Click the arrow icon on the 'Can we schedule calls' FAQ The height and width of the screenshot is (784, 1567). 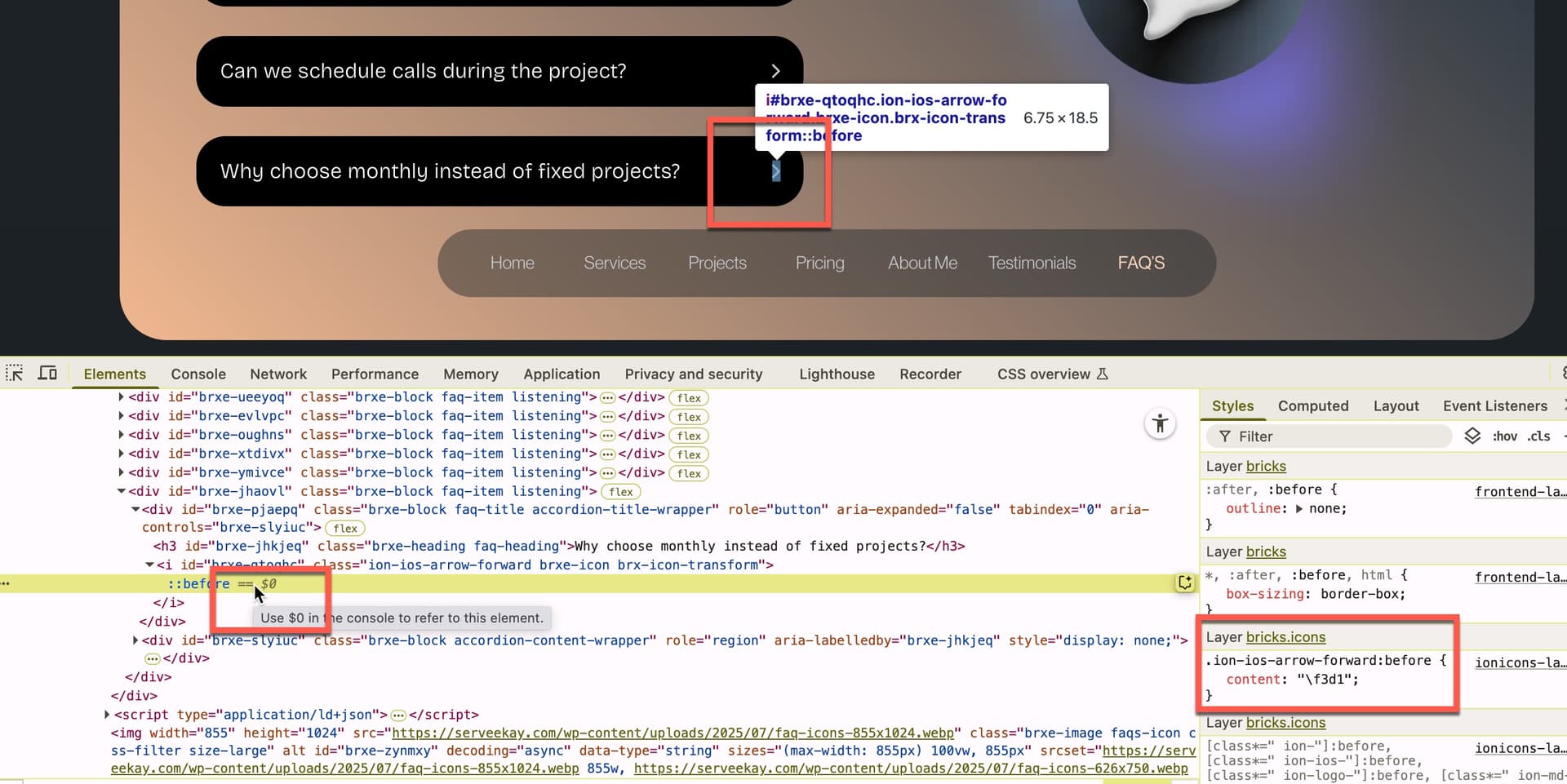coord(775,71)
